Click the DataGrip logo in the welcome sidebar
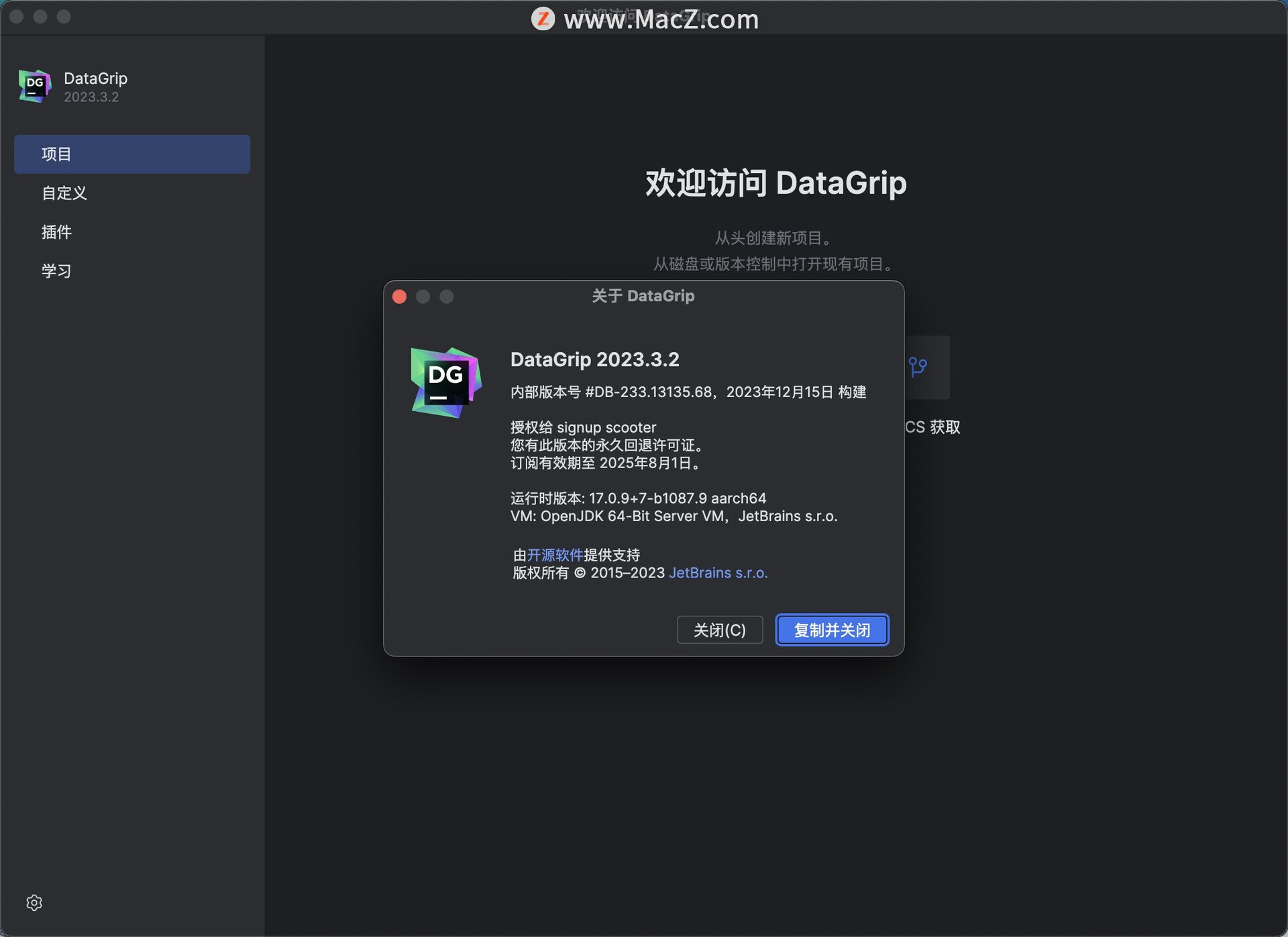This screenshot has height=937, width=1288. [x=35, y=86]
